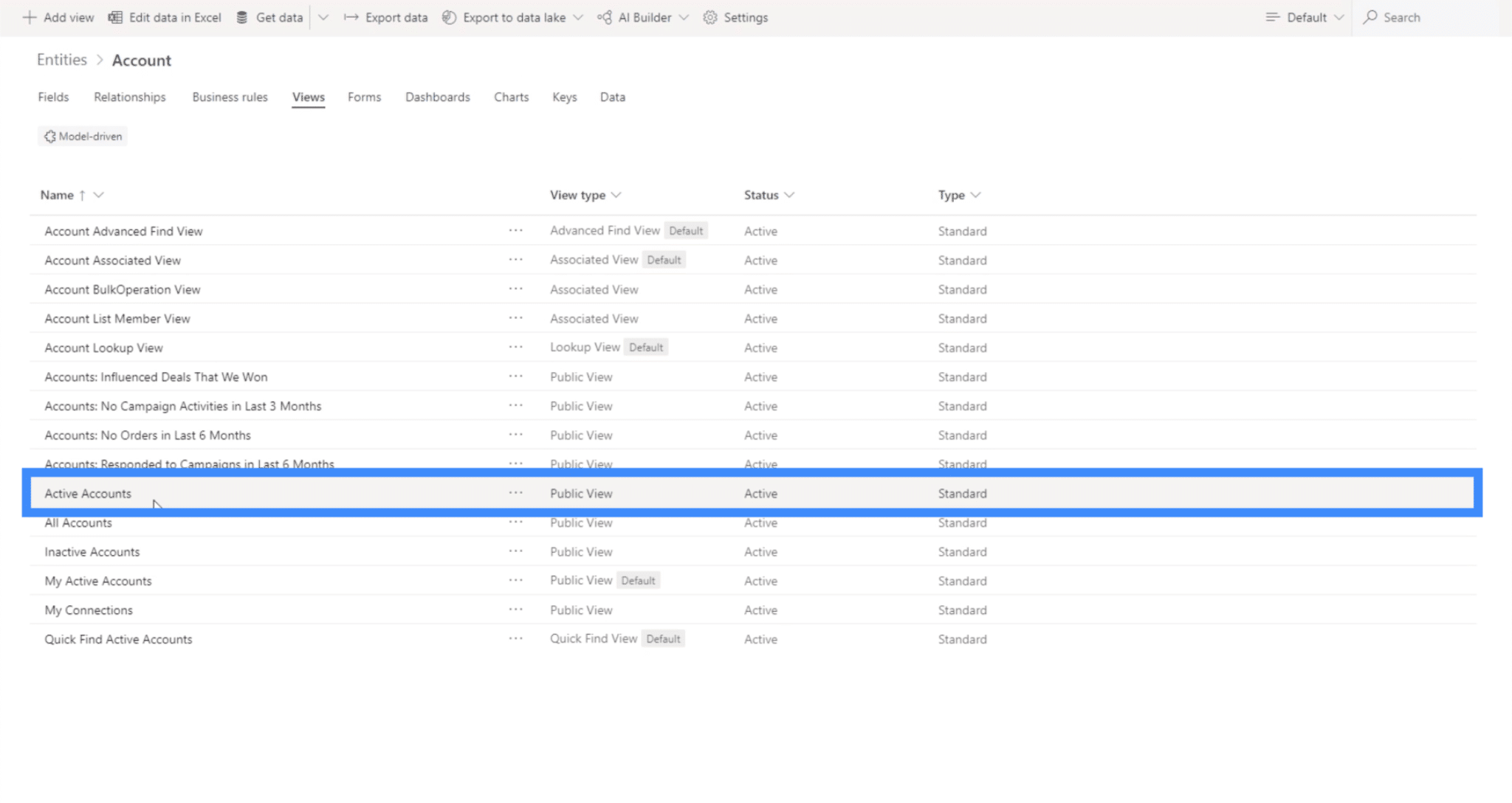Open more options for My Connections

(x=515, y=610)
